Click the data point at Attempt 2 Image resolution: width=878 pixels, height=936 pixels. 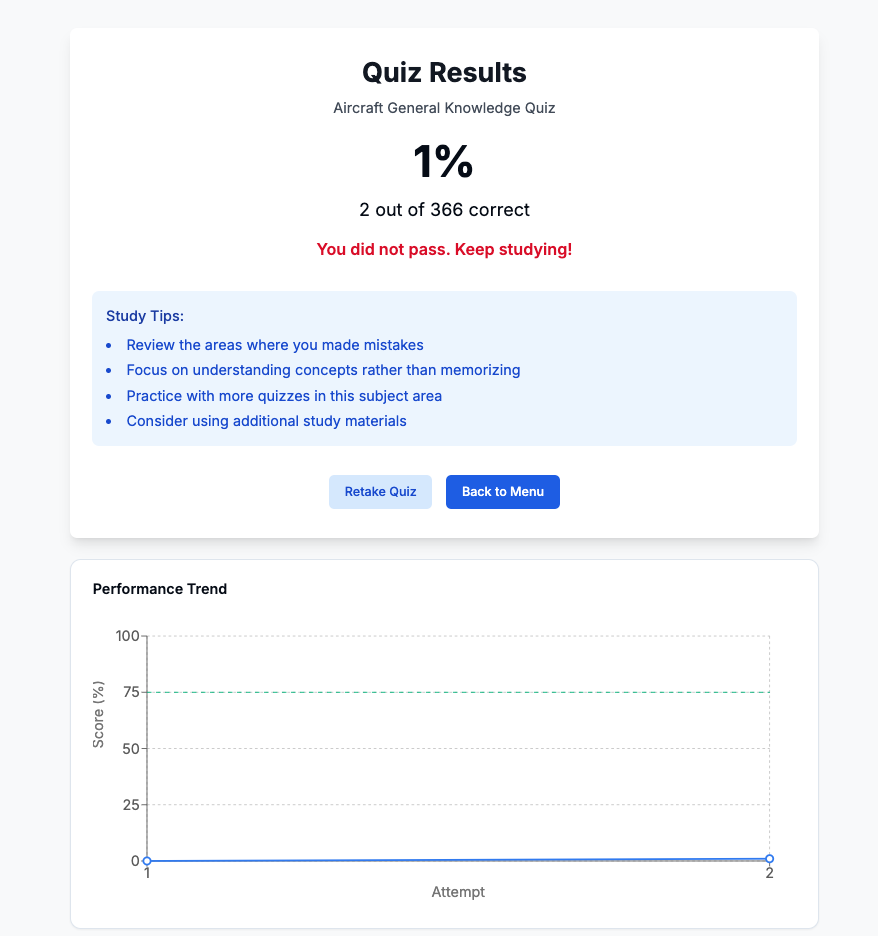click(x=769, y=858)
